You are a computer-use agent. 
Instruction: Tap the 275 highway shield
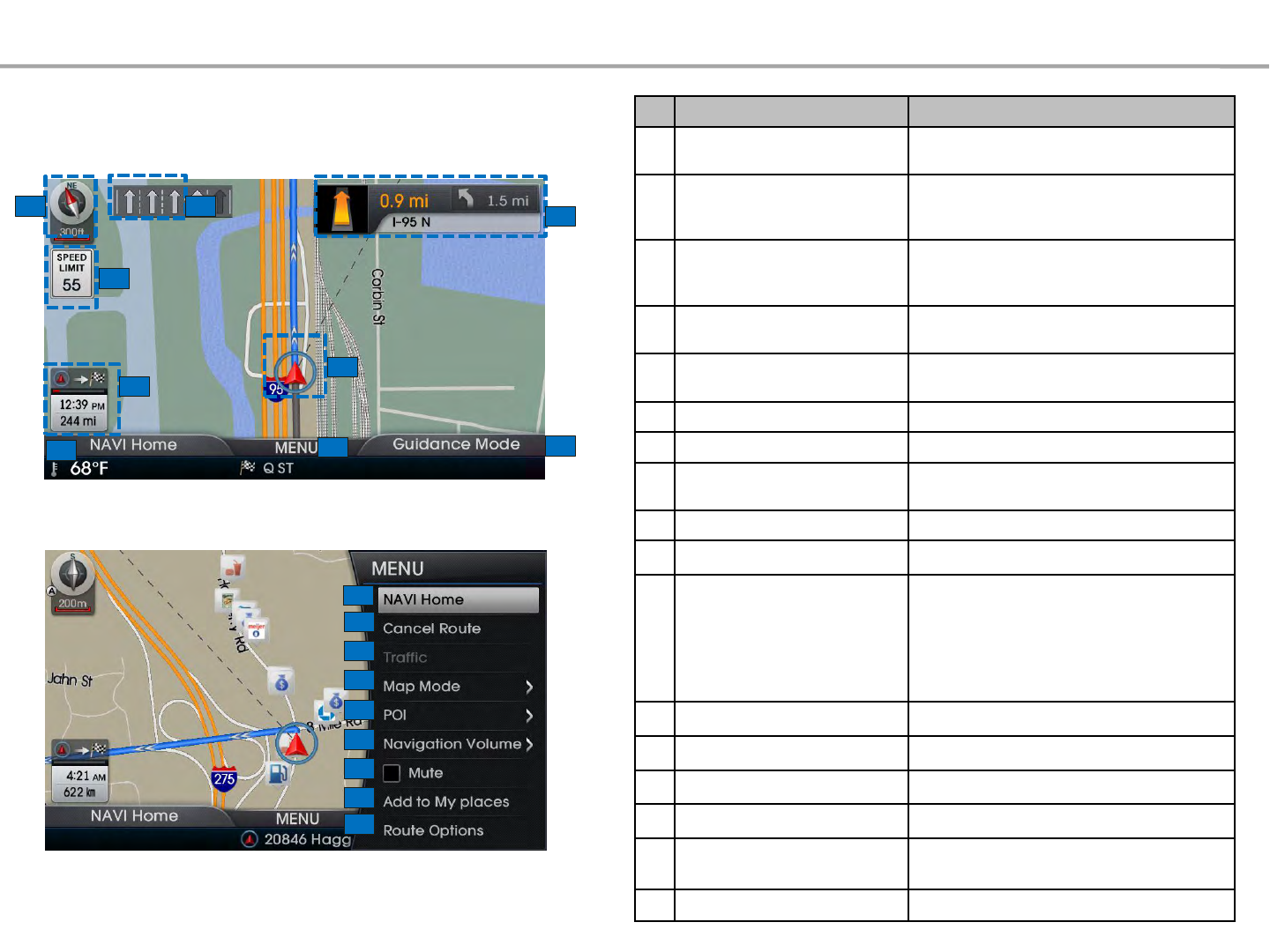tap(224, 779)
